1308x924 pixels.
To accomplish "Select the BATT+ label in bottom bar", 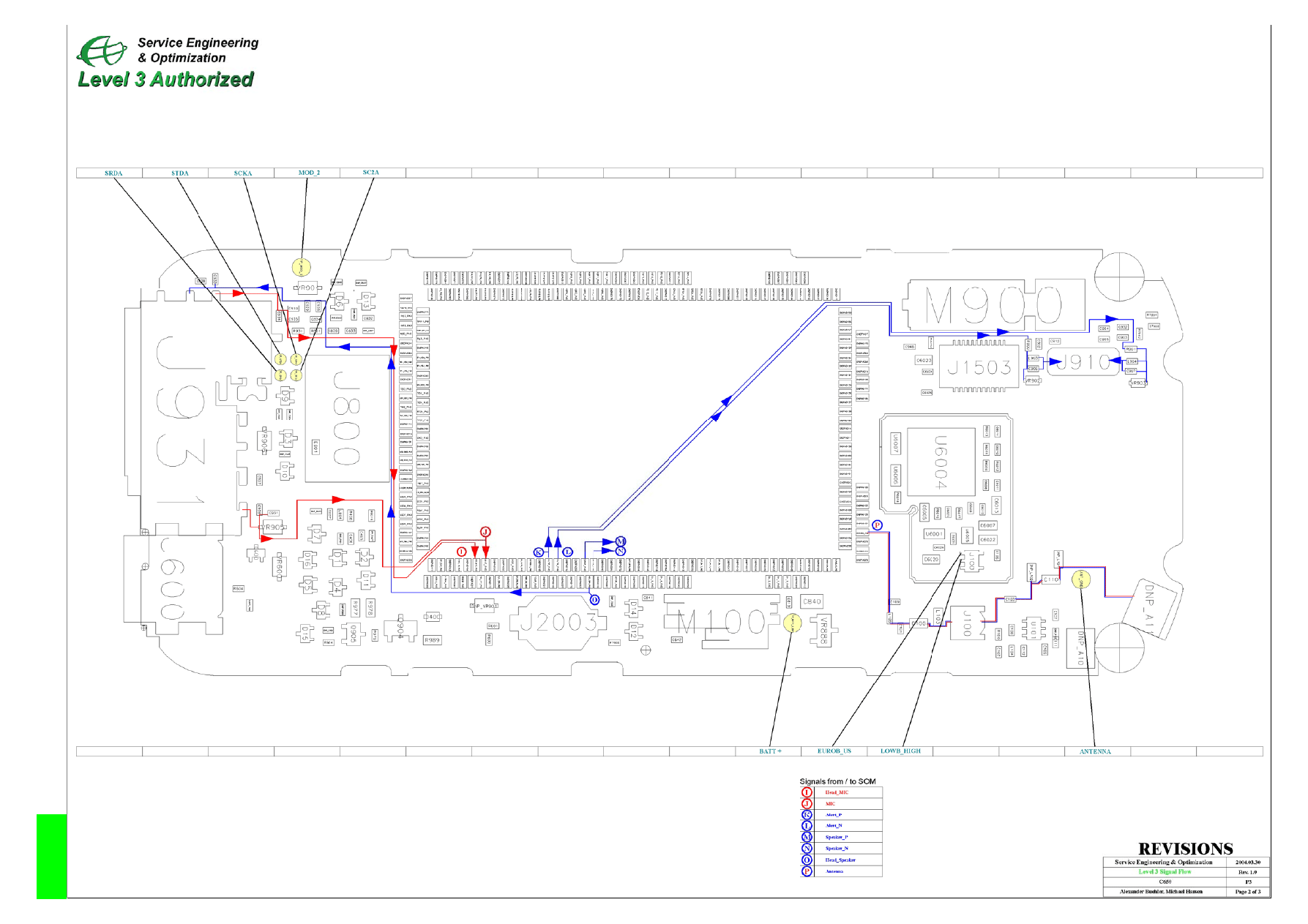I will pyautogui.click(x=770, y=751).
